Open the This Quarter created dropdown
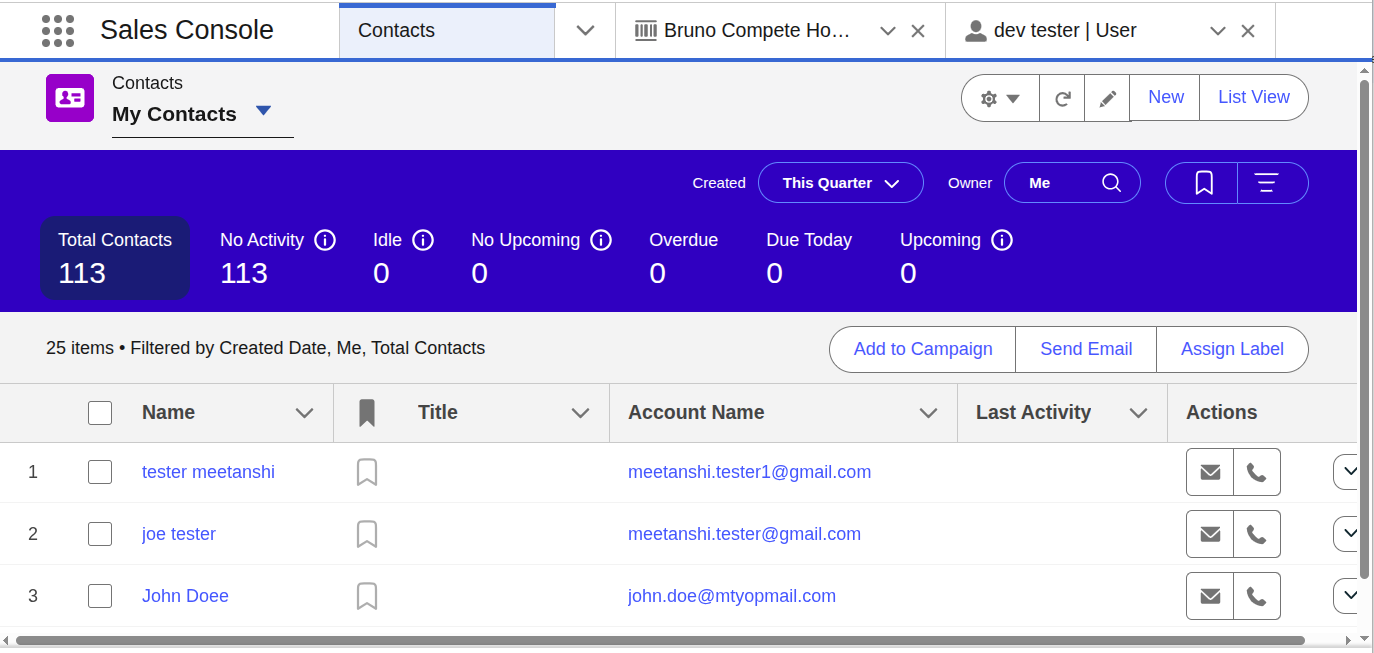Image resolution: width=1374 pixels, height=653 pixels. pos(841,183)
